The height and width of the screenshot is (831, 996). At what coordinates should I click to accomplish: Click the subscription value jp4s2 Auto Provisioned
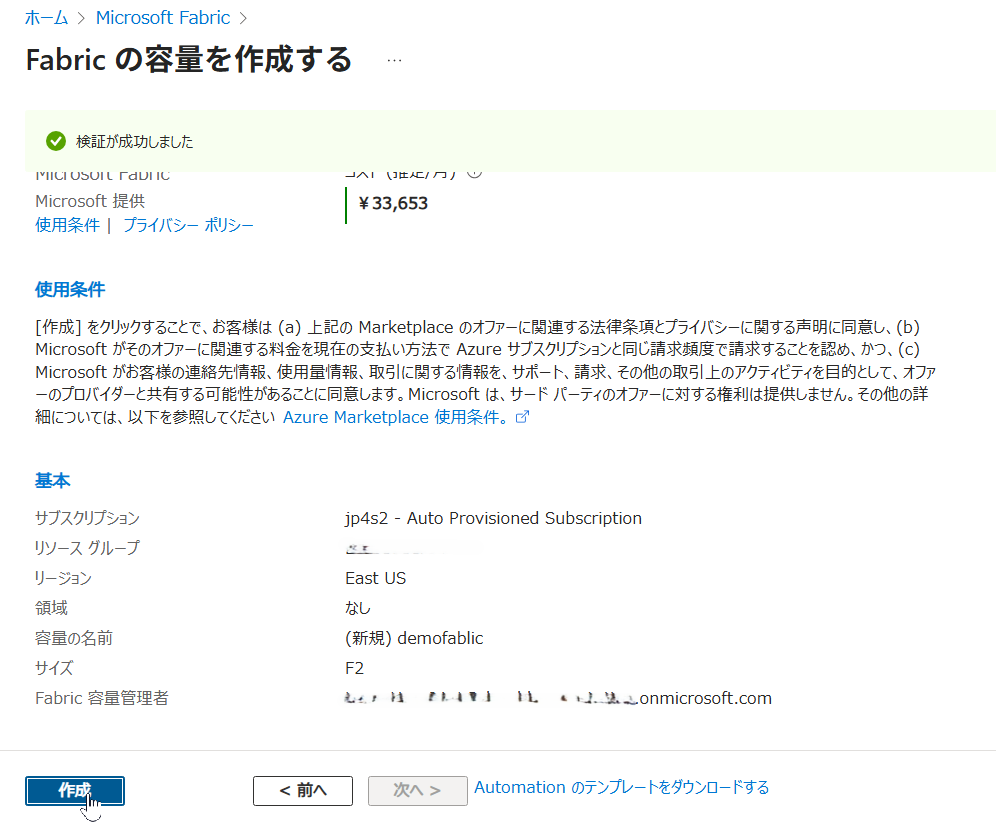[x=493, y=518]
